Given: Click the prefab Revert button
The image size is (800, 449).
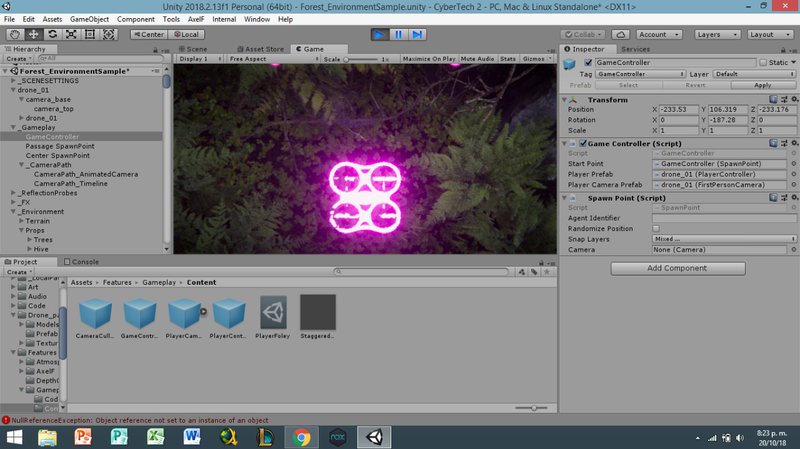Looking at the screenshot, I should [x=695, y=85].
